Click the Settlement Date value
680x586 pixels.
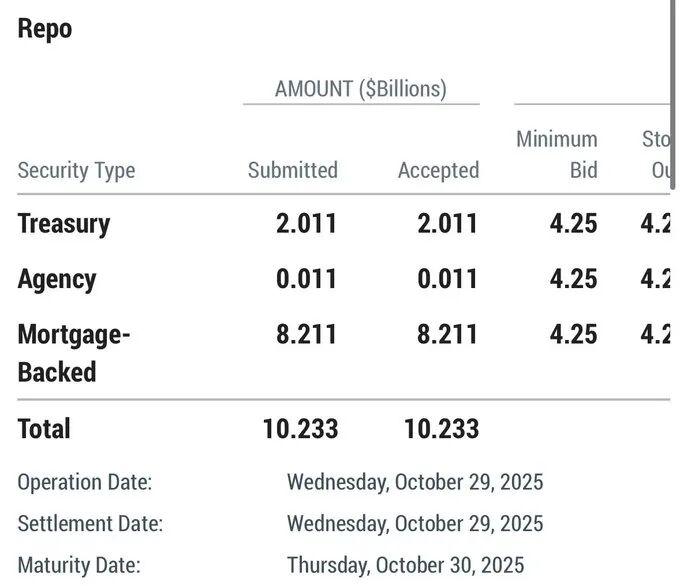tap(414, 522)
